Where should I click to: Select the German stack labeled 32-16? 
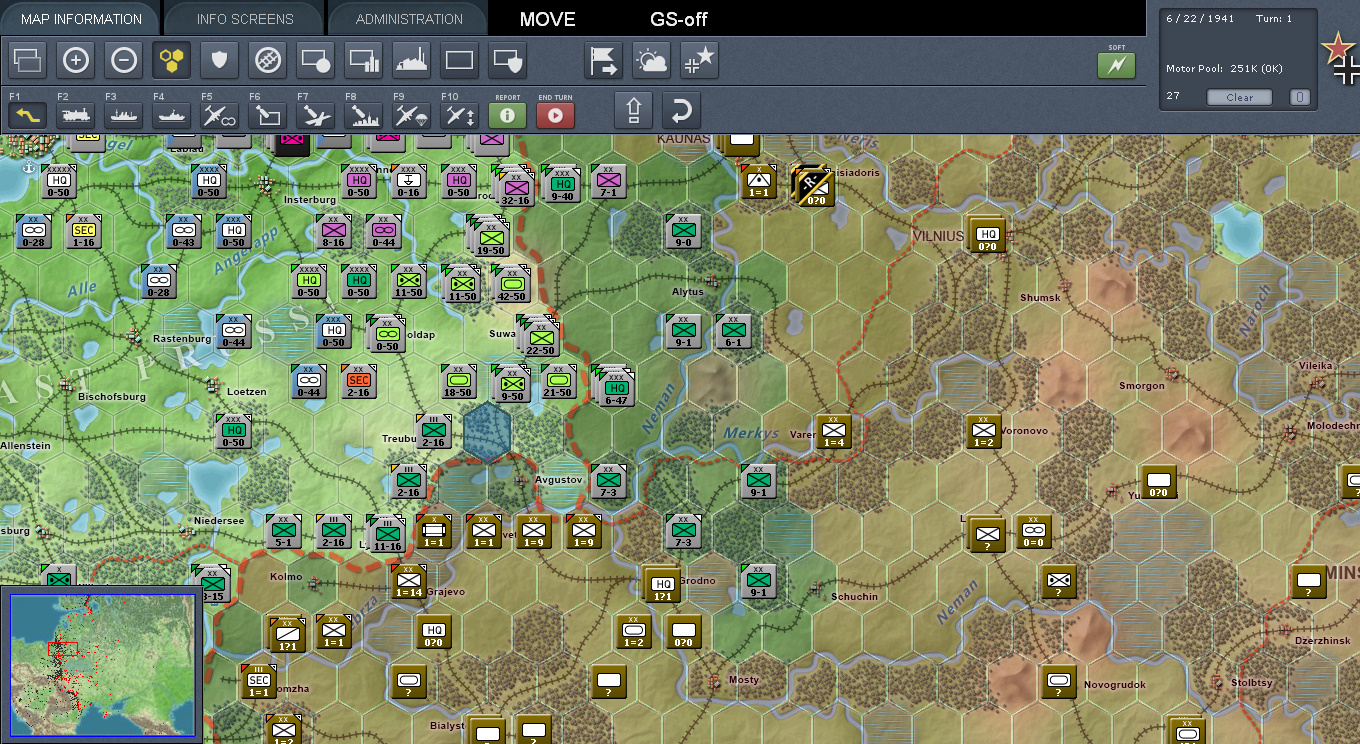point(514,187)
